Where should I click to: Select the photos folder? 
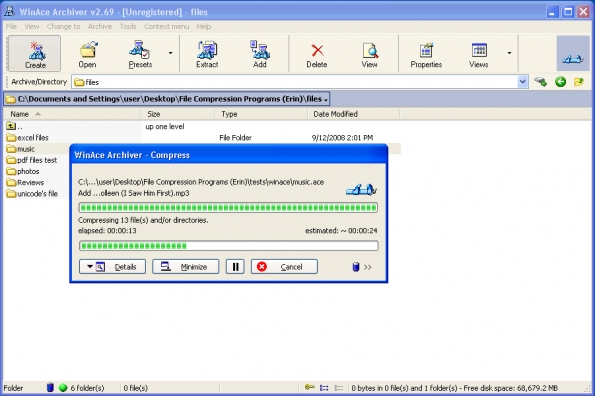[23, 171]
